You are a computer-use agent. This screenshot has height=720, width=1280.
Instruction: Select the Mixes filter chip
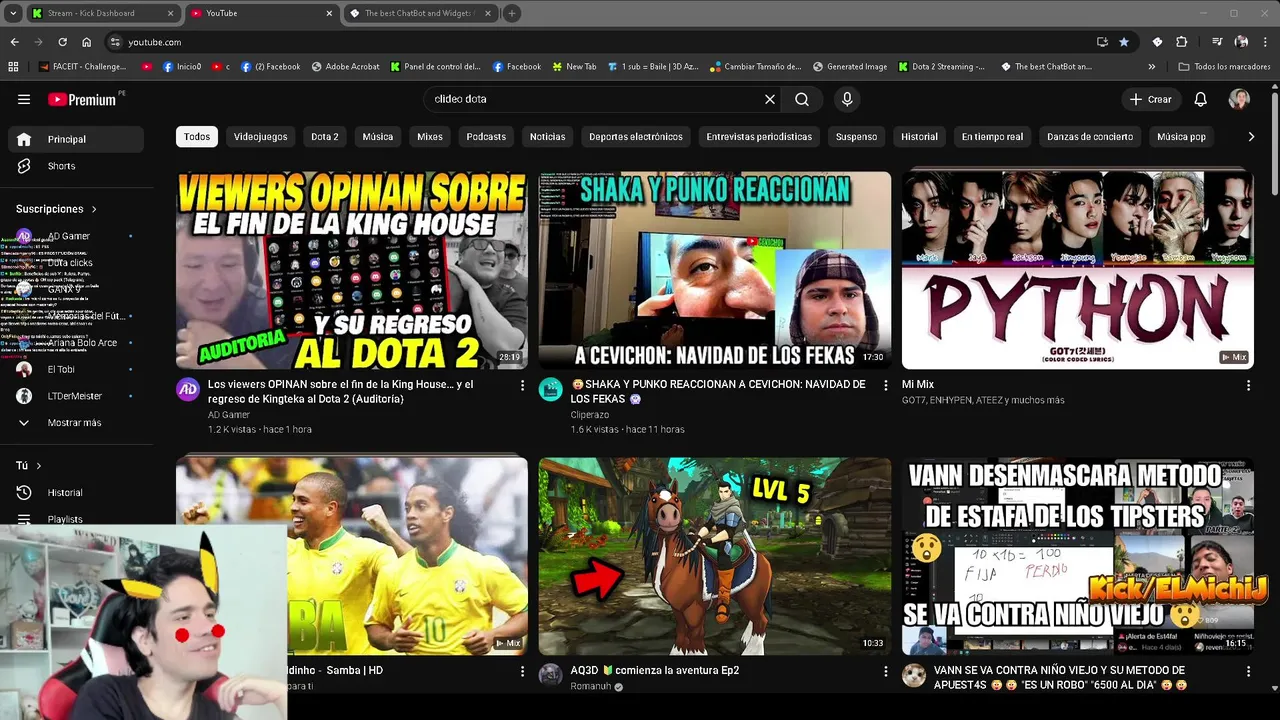(430, 136)
